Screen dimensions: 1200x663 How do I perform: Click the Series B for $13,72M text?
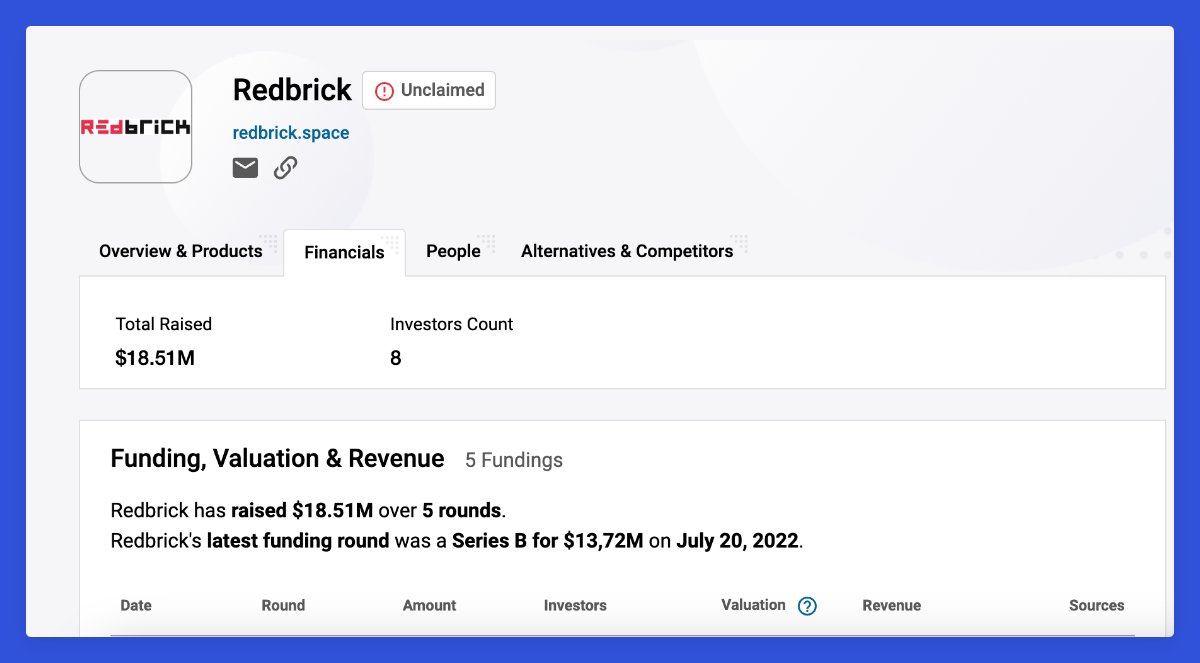547,541
